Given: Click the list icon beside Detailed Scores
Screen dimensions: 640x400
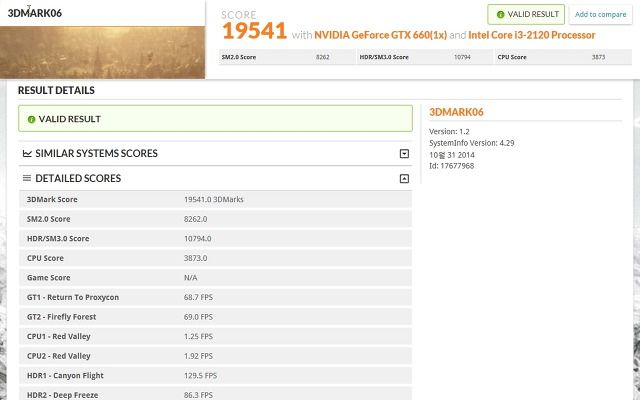Looking at the screenshot, I should click(x=27, y=178).
